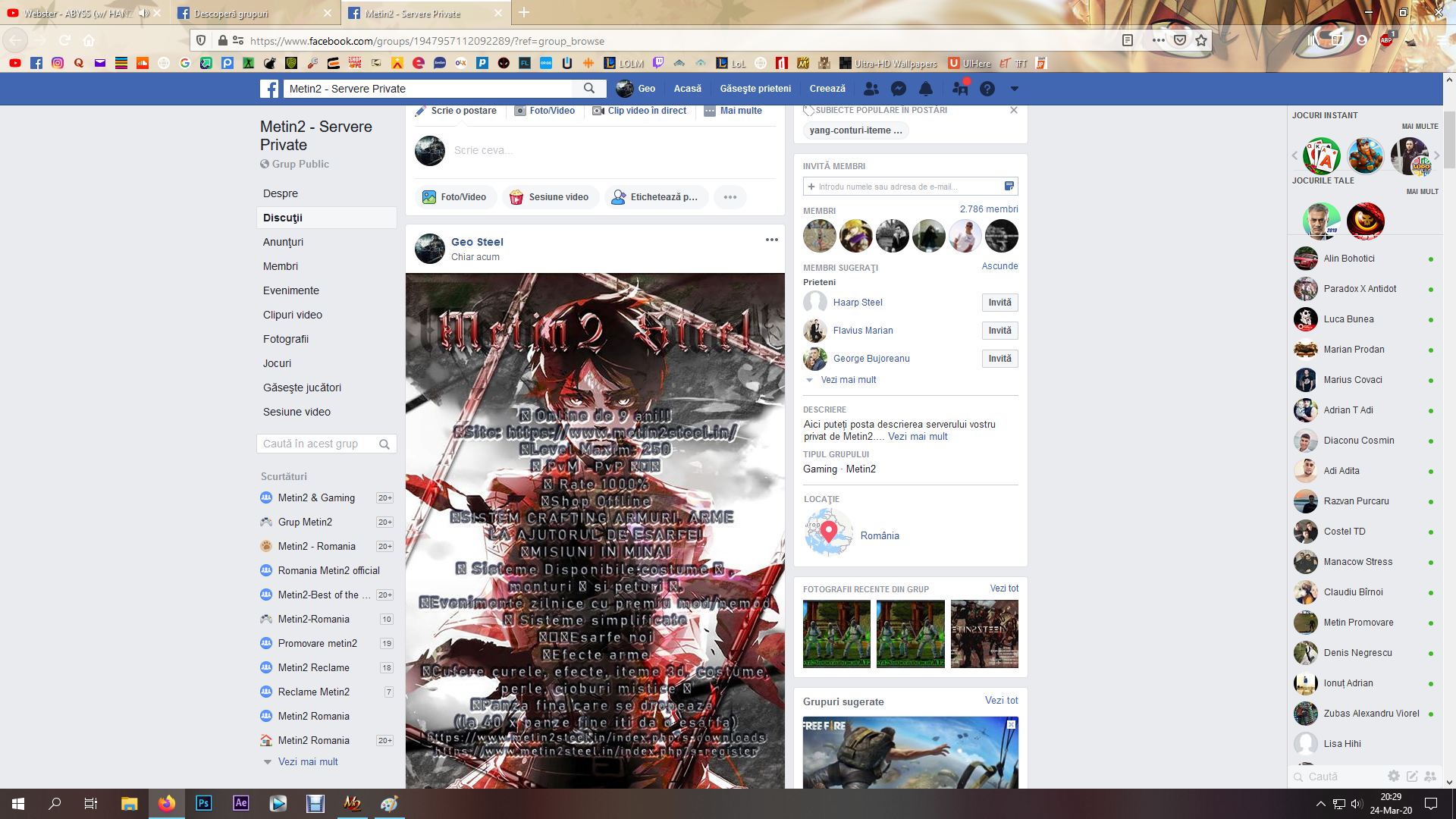This screenshot has height=819, width=1456.
Task: Open post options three-dot menu on Geo Steel post
Action: [x=771, y=240]
